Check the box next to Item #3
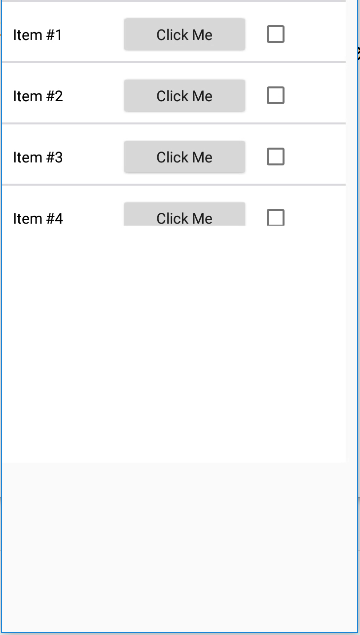 (276, 157)
